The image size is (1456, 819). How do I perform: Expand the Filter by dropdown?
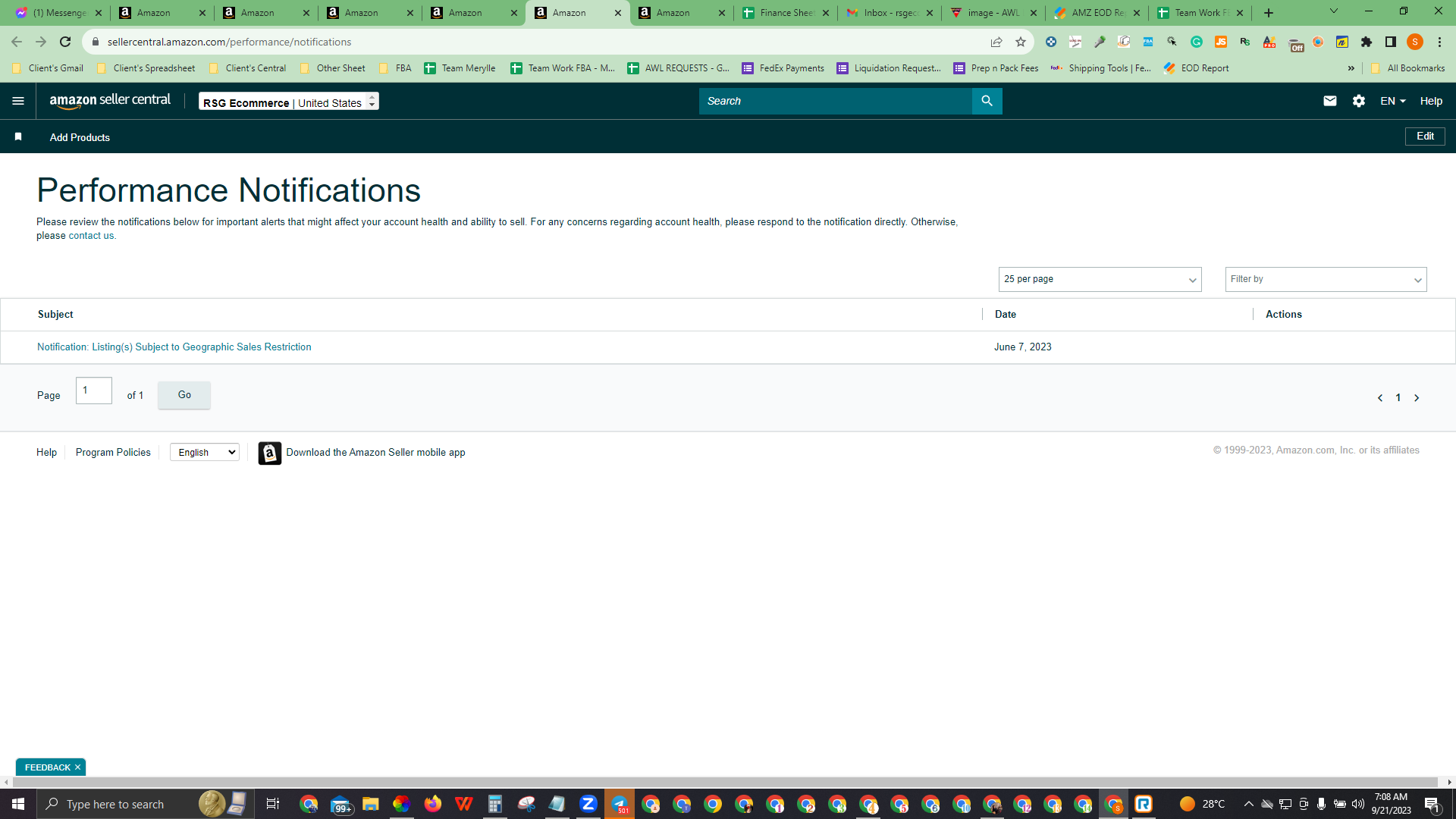click(x=1326, y=279)
